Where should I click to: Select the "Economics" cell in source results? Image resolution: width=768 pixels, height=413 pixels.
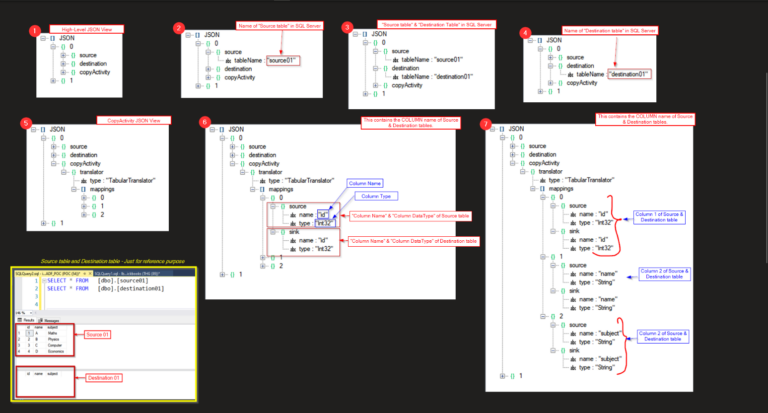coord(55,351)
